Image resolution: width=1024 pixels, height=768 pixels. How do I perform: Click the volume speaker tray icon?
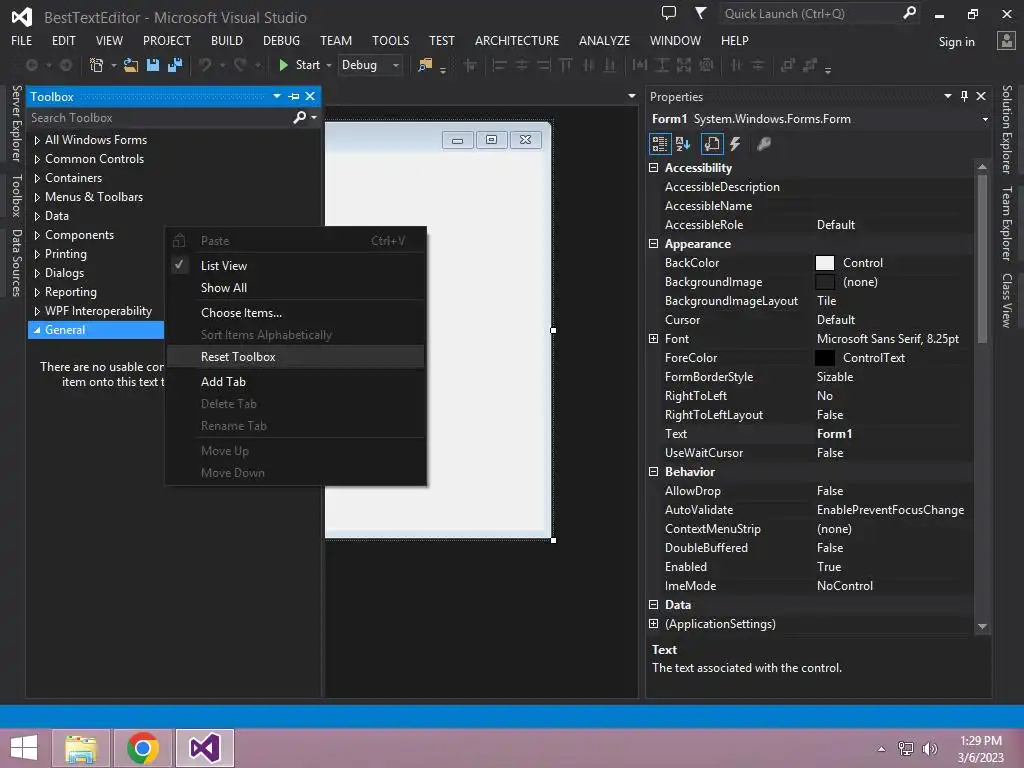pyautogui.click(x=930, y=749)
